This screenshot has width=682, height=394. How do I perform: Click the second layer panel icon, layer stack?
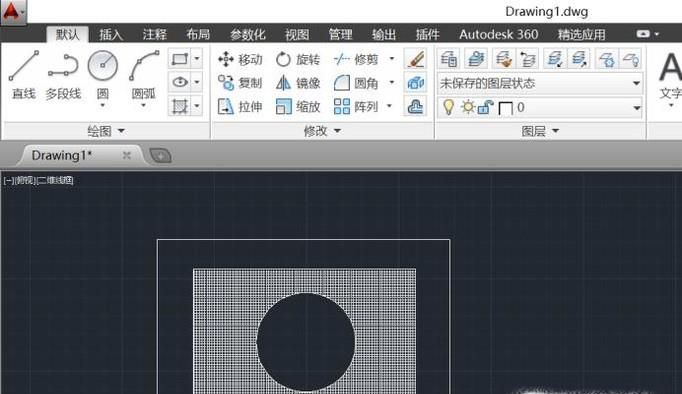pos(476,59)
